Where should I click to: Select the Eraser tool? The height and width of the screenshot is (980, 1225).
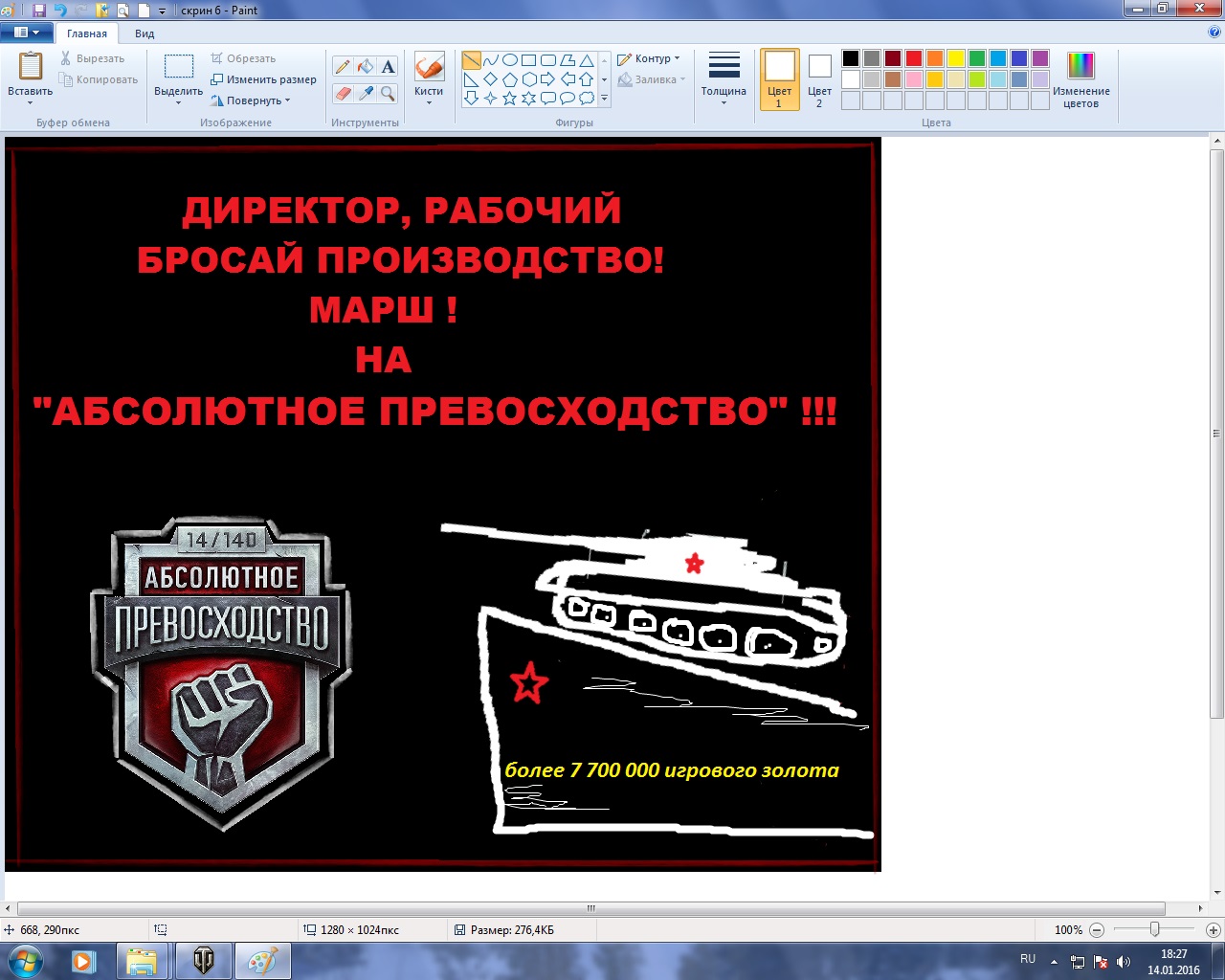(343, 93)
